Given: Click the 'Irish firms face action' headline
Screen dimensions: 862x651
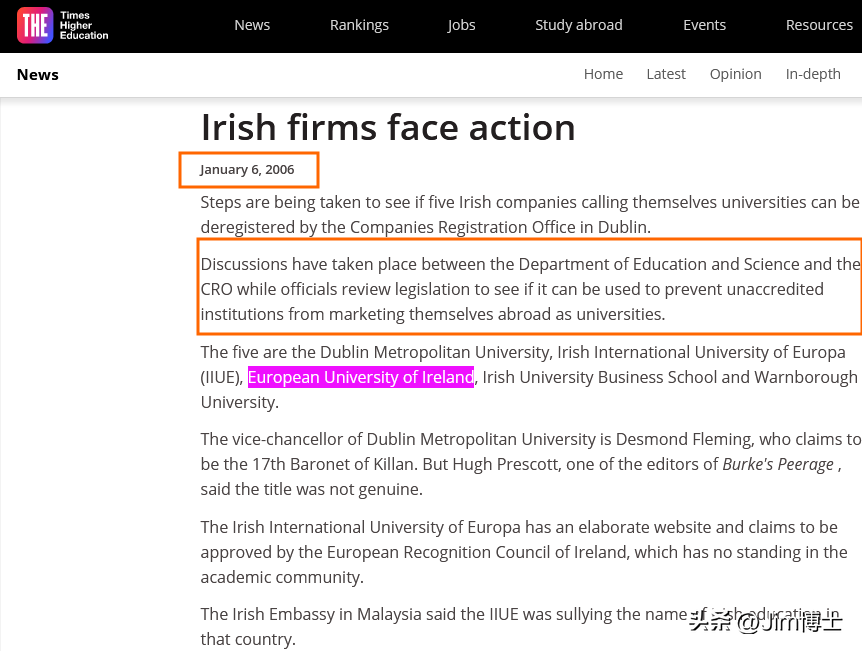Looking at the screenshot, I should click(388, 127).
